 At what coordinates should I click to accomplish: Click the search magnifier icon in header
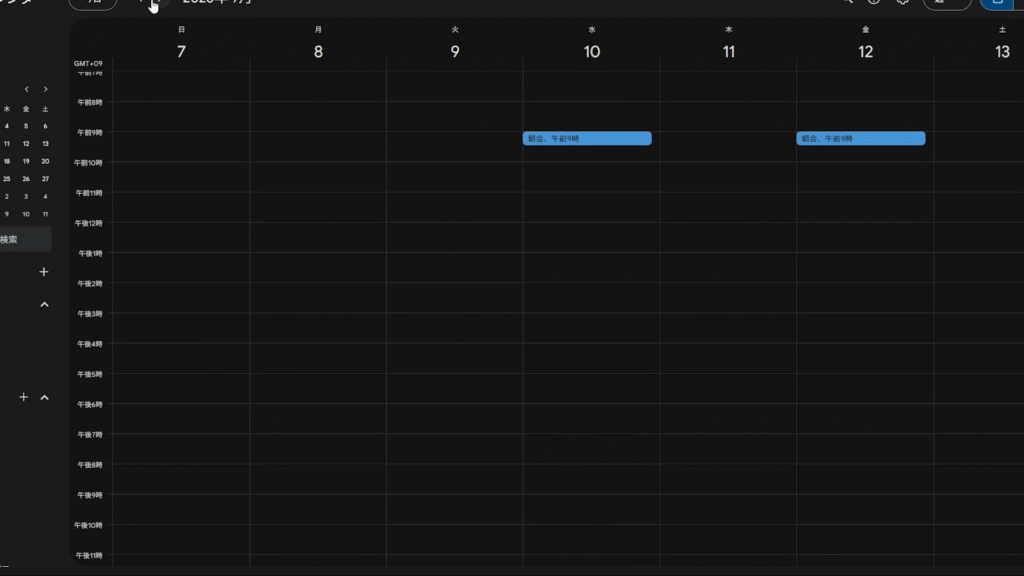point(846,2)
